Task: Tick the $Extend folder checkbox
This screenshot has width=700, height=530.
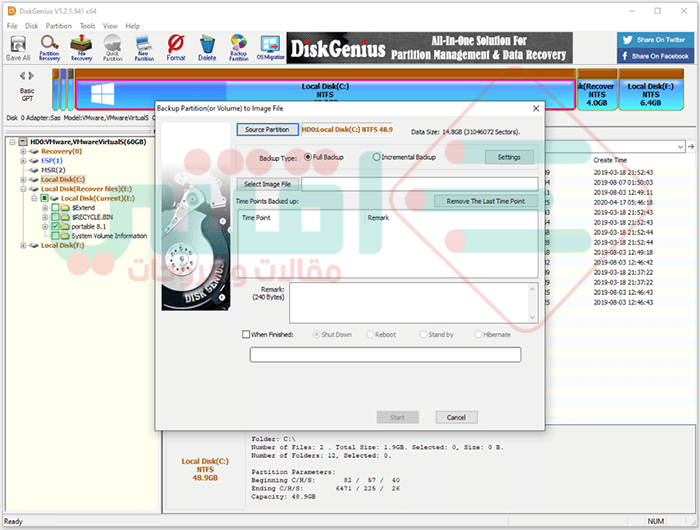Action: tap(55, 208)
